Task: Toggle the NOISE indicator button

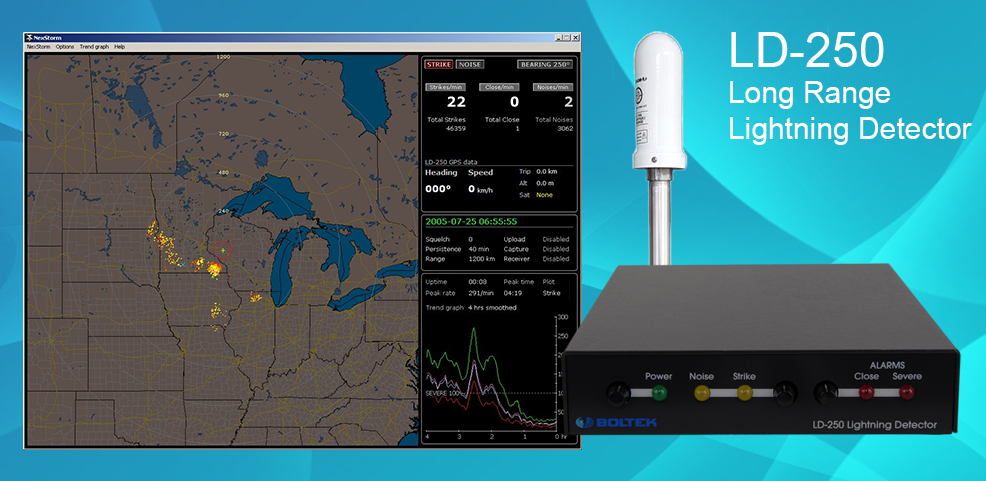Action: (470, 64)
